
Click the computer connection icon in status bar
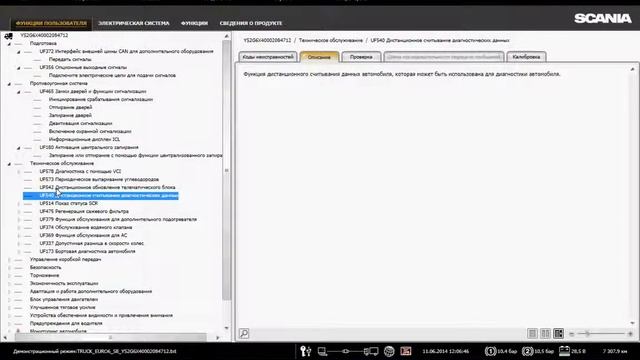pyautogui.click(x=323, y=351)
